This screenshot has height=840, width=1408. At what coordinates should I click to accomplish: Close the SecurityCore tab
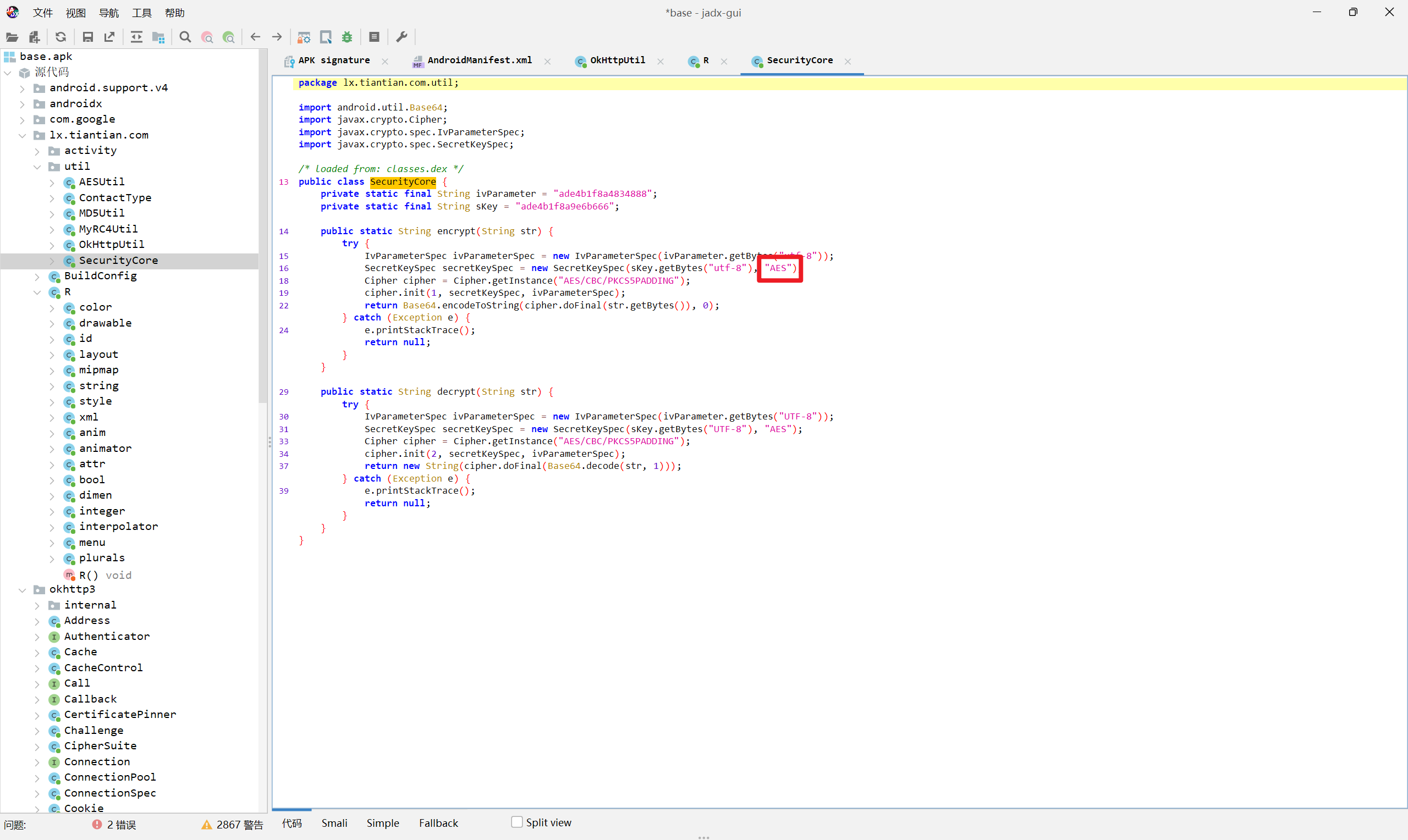click(848, 61)
